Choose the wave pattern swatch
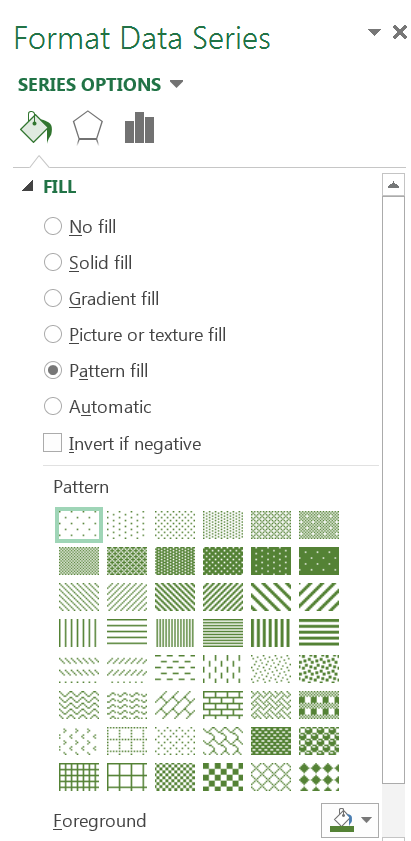Image resolution: width=411 pixels, height=841 pixels. tap(78, 704)
